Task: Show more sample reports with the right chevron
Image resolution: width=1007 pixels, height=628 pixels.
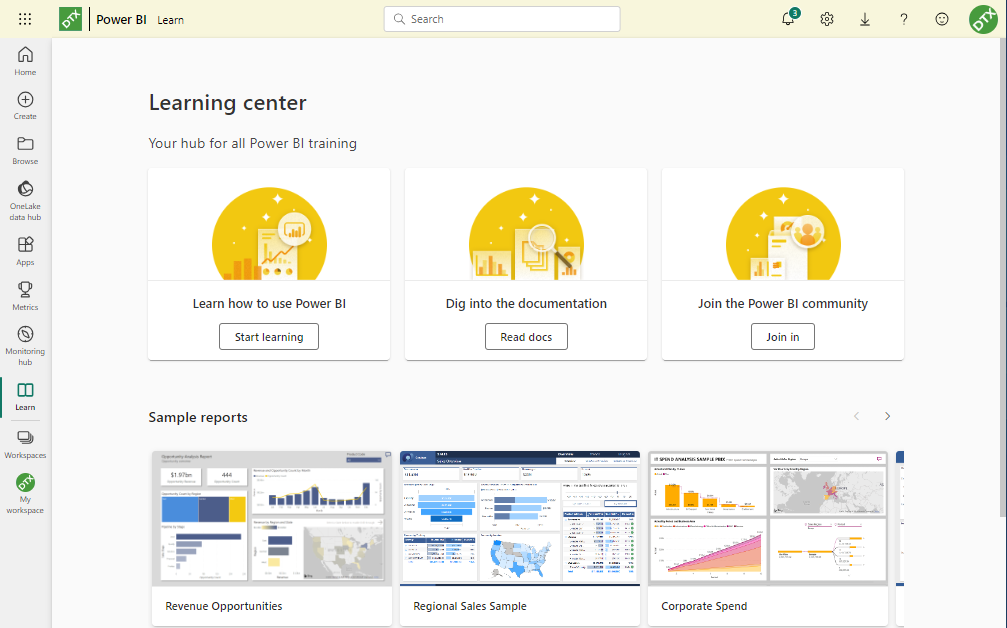Action: (887, 416)
